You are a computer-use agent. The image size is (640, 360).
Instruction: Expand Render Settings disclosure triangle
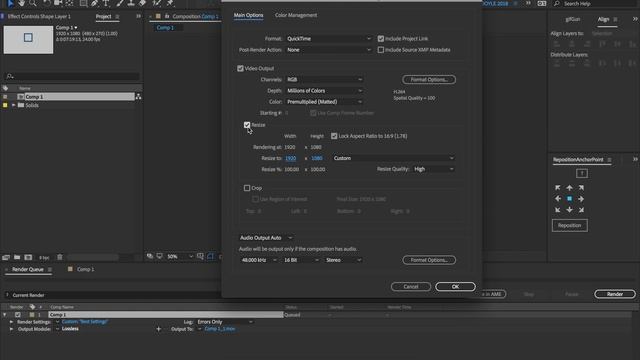[x=11, y=322]
